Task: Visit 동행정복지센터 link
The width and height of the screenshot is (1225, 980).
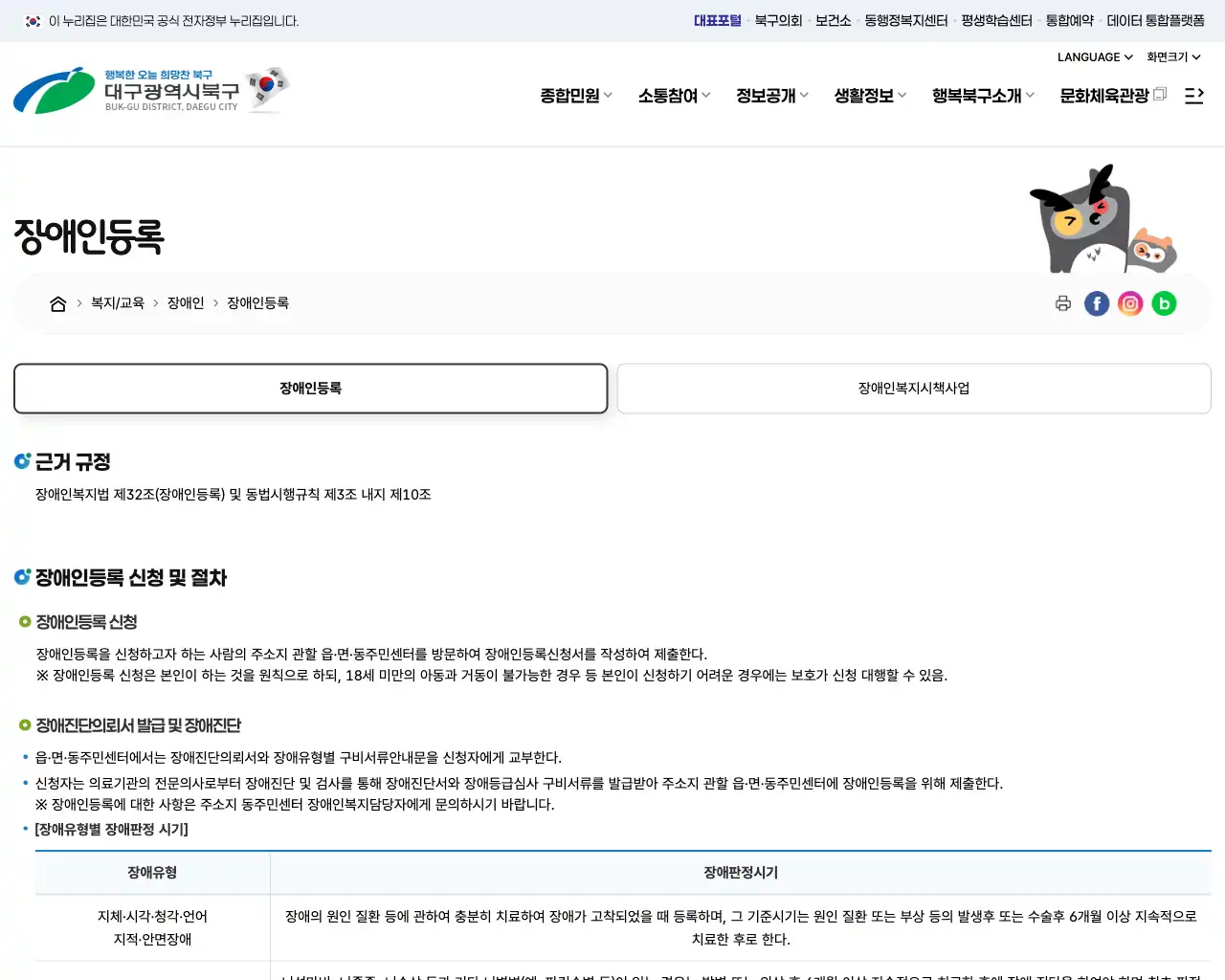Action: [906, 20]
